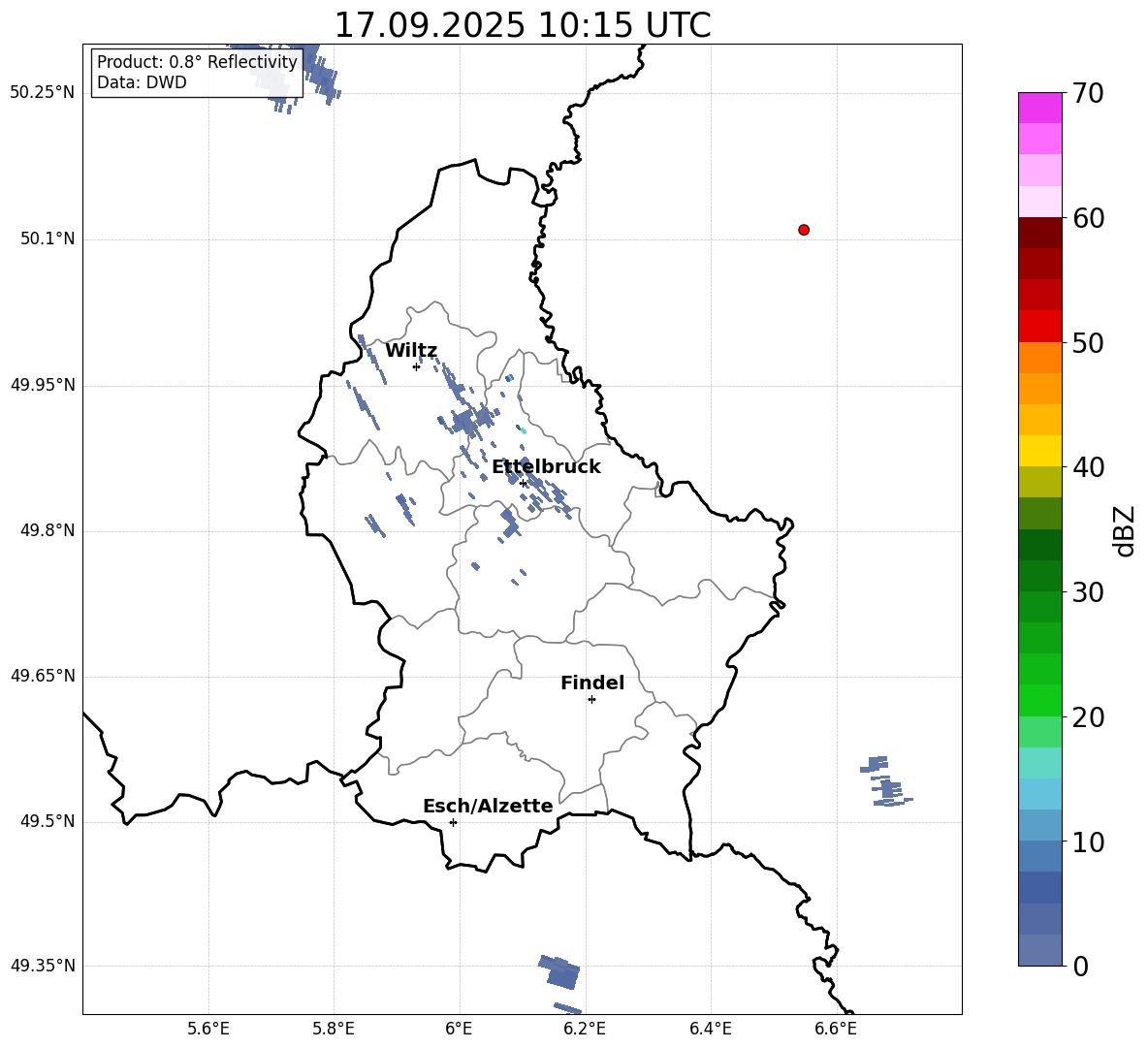Click the 6°E longitude label
Screen dimensions: 1148x1048
[x=459, y=1029]
